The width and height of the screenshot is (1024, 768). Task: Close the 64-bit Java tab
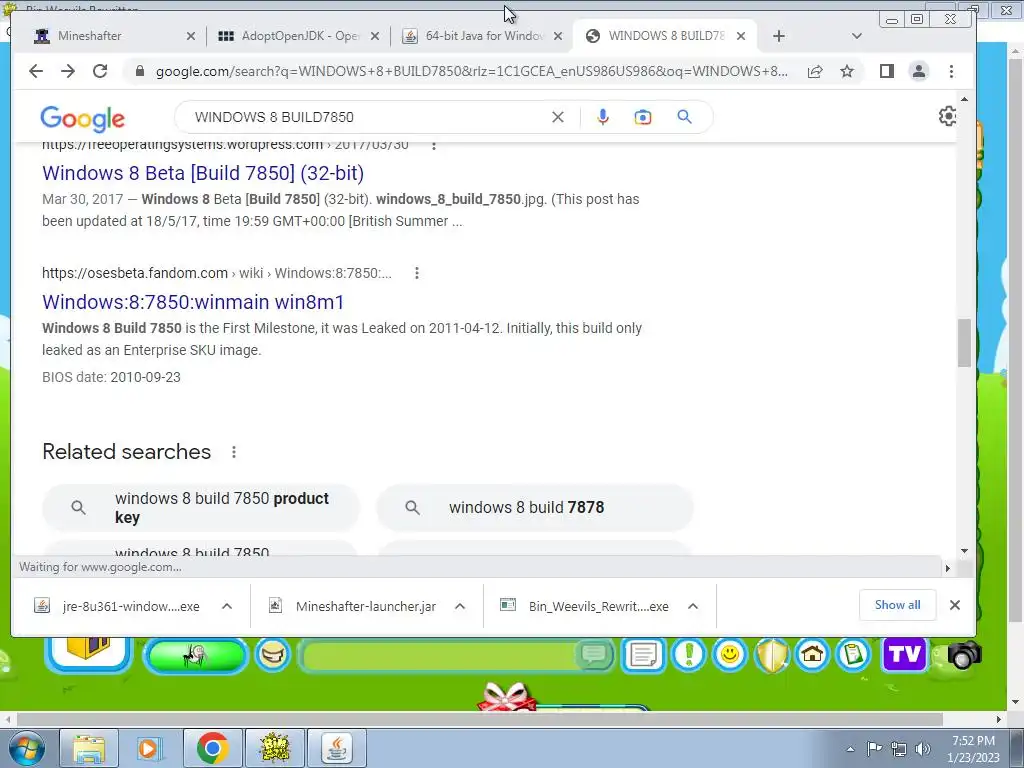point(558,36)
